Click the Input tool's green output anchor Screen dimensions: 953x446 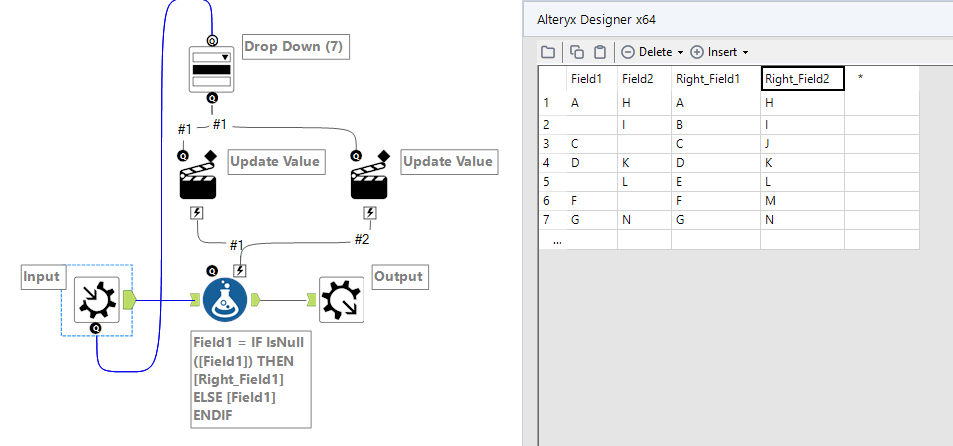[x=129, y=298]
